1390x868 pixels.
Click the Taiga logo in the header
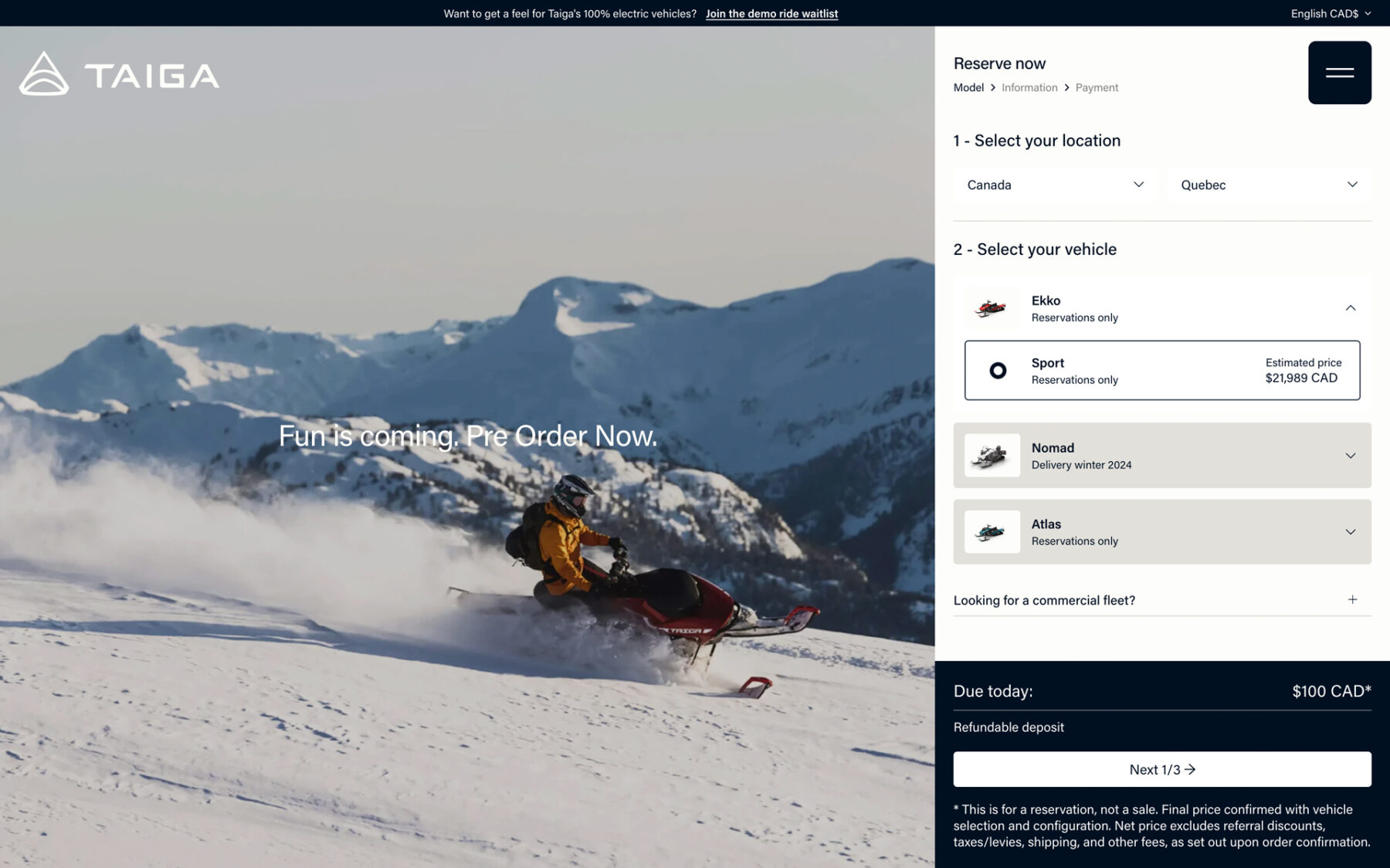pos(119,74)
